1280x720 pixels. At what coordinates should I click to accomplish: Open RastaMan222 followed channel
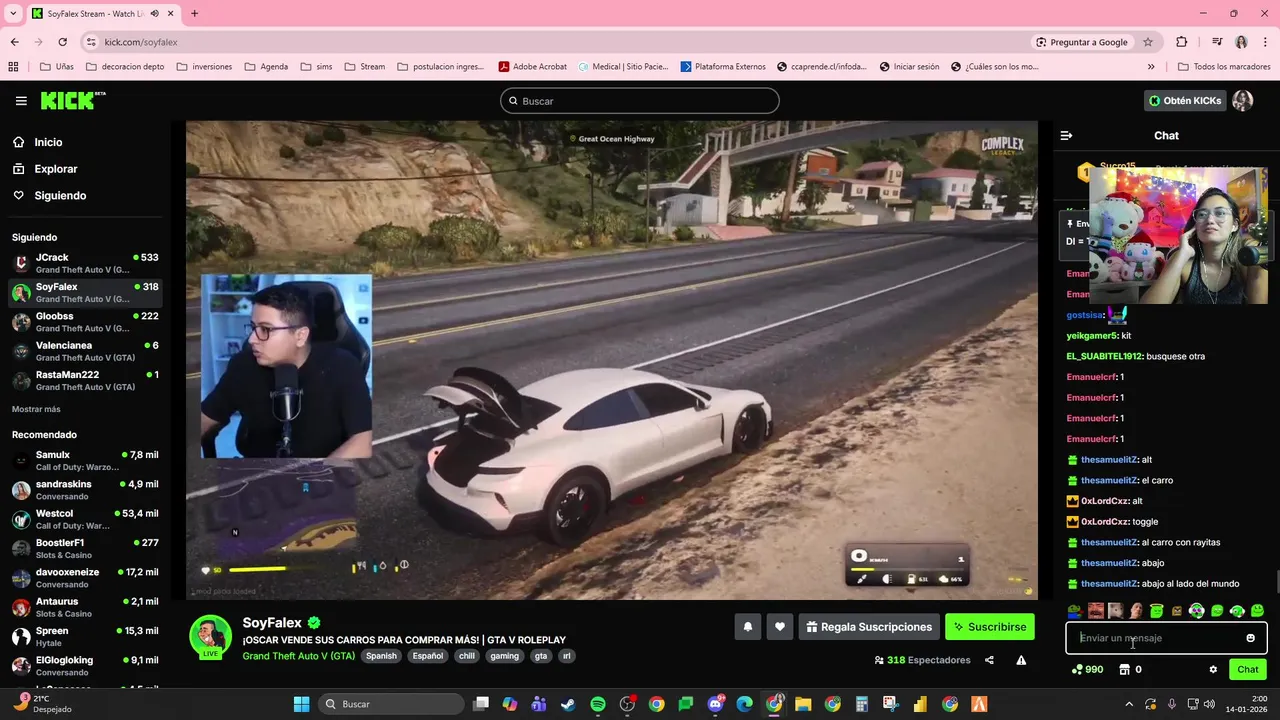pos(85,380)
